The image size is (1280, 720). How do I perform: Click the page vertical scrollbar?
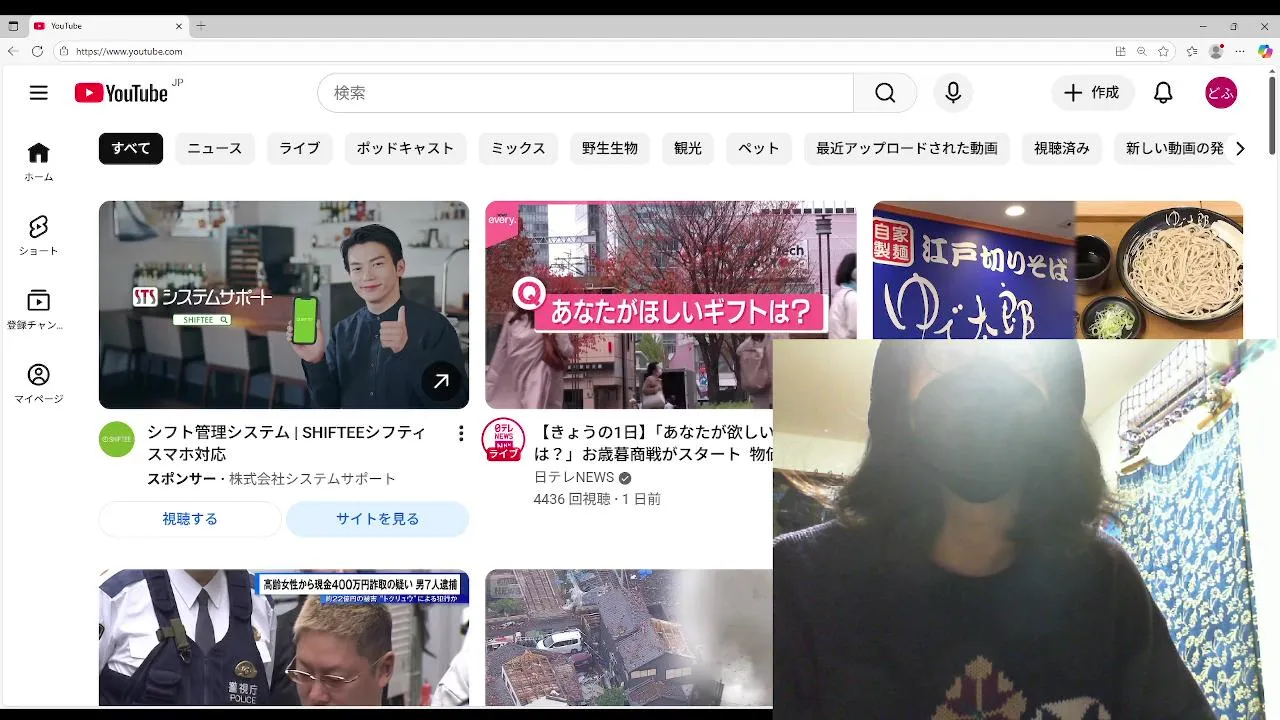1272,115
